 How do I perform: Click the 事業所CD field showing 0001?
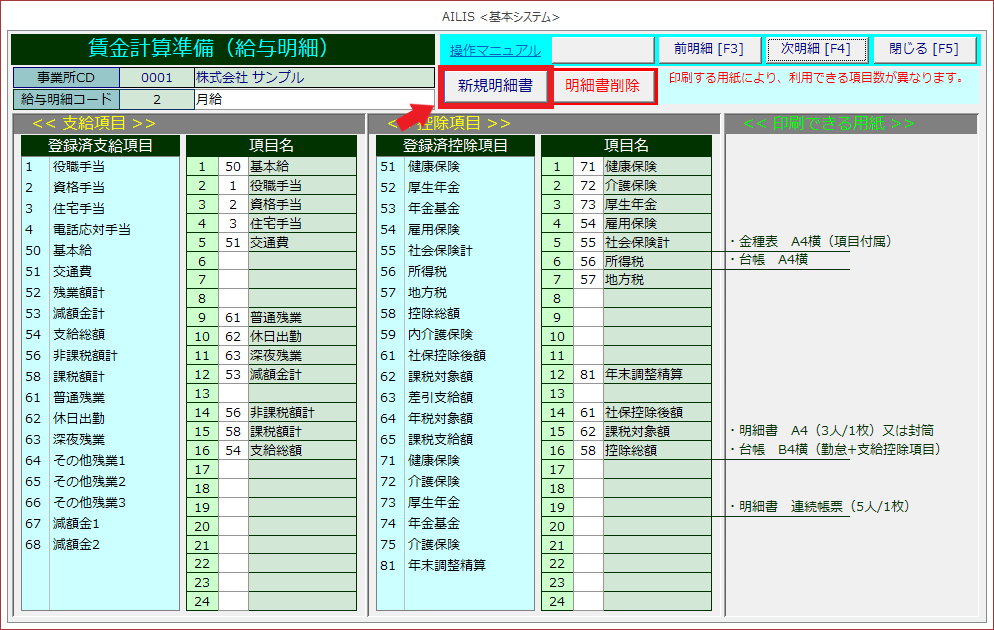(156, 78)
